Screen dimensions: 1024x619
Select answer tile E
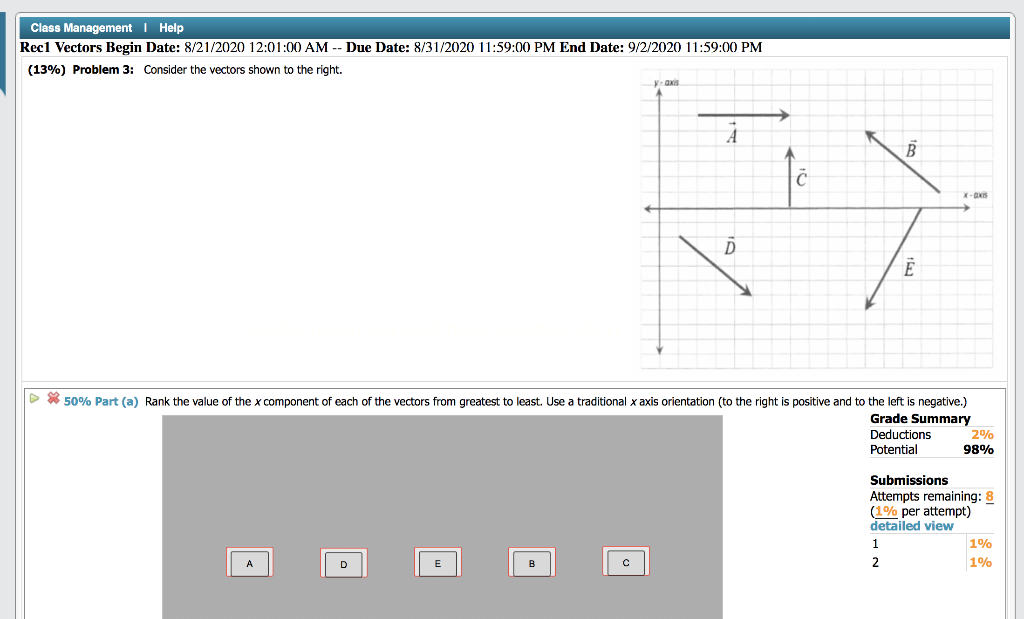point(437,562)
